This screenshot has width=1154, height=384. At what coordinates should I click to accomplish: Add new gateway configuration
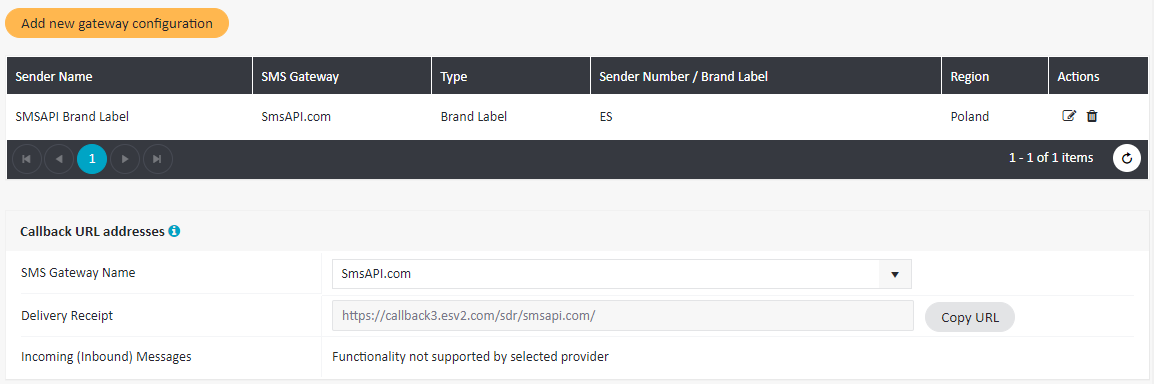(x=117, y=24)
